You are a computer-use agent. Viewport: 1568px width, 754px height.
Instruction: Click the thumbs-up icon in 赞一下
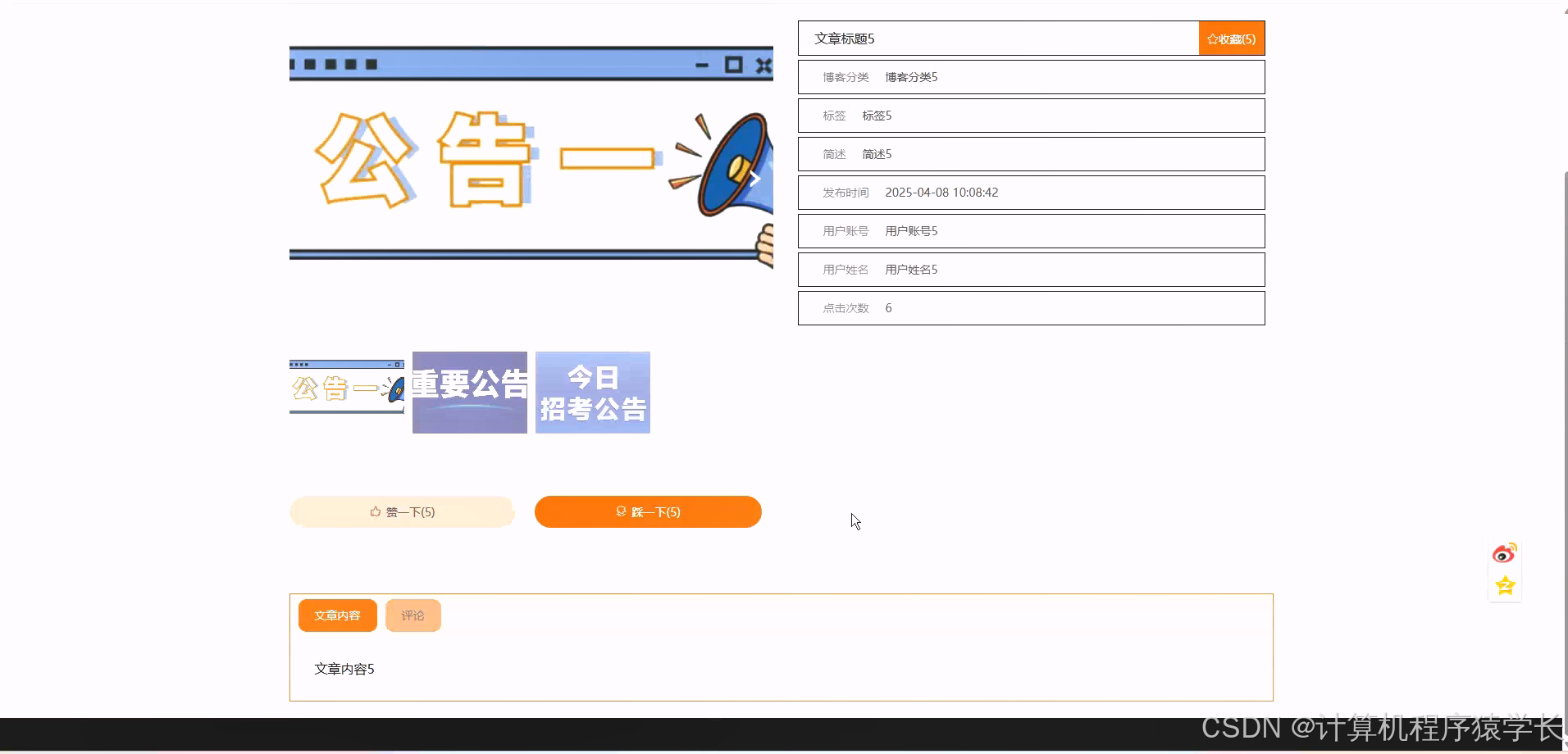[x=376, y=511]
